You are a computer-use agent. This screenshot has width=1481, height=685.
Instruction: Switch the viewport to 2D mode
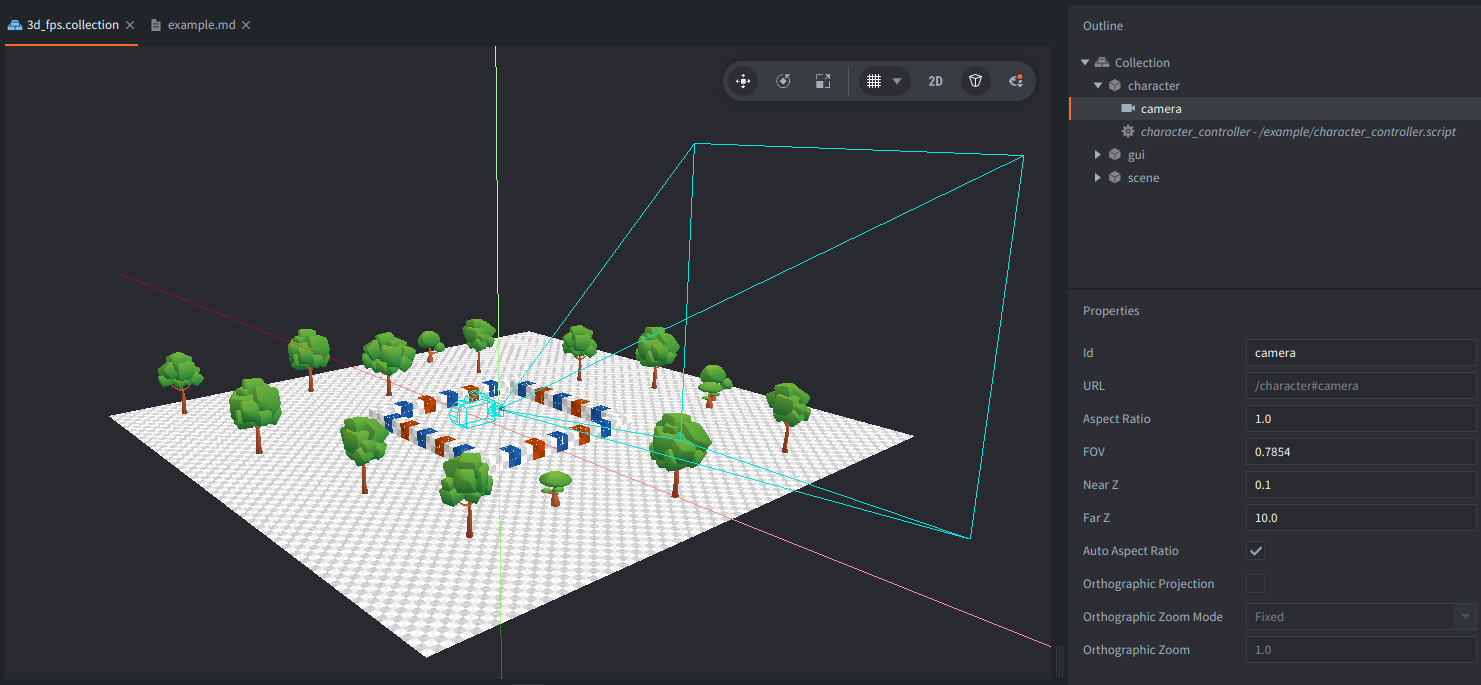pyautogui.click(x=935, y=82)
